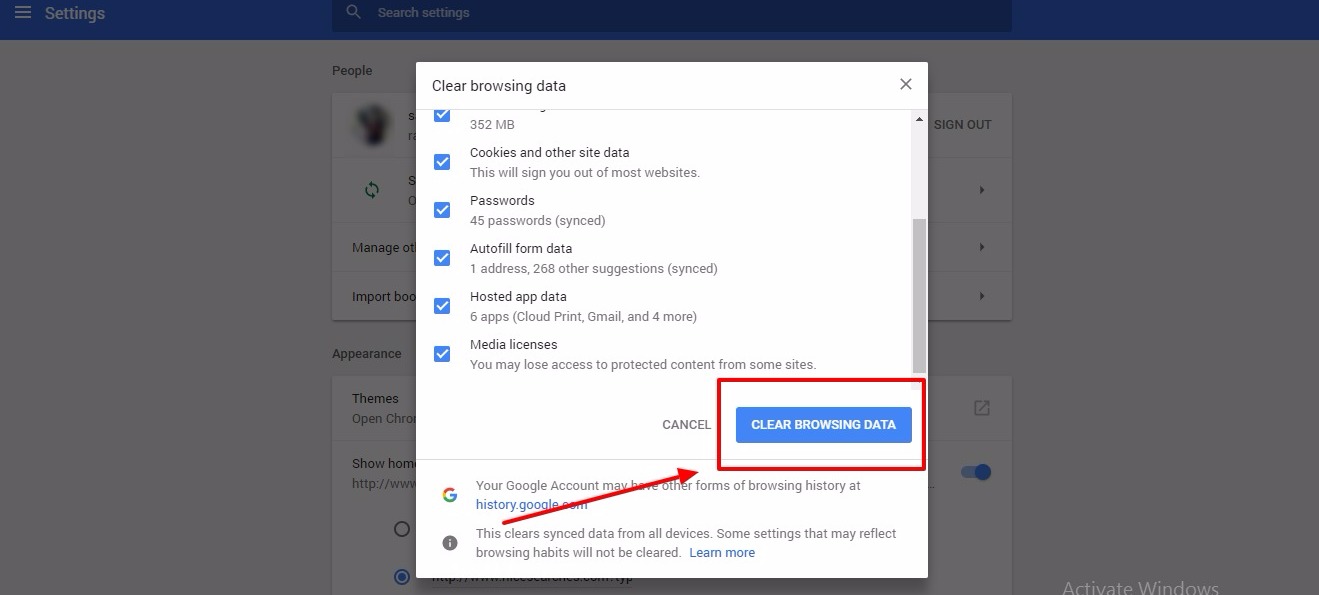Click the 45 passwords (synced) text
This screenshot has width=1319, height=595.
538,221
